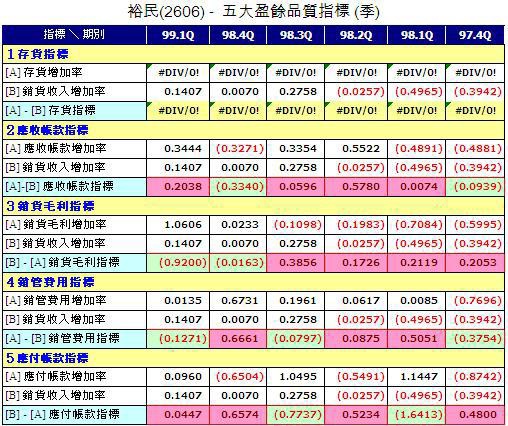This screenshot has height=426, width=508.
Task: Click the (0.4881) receivables growth cell
Action: click(x=475, y=149)
